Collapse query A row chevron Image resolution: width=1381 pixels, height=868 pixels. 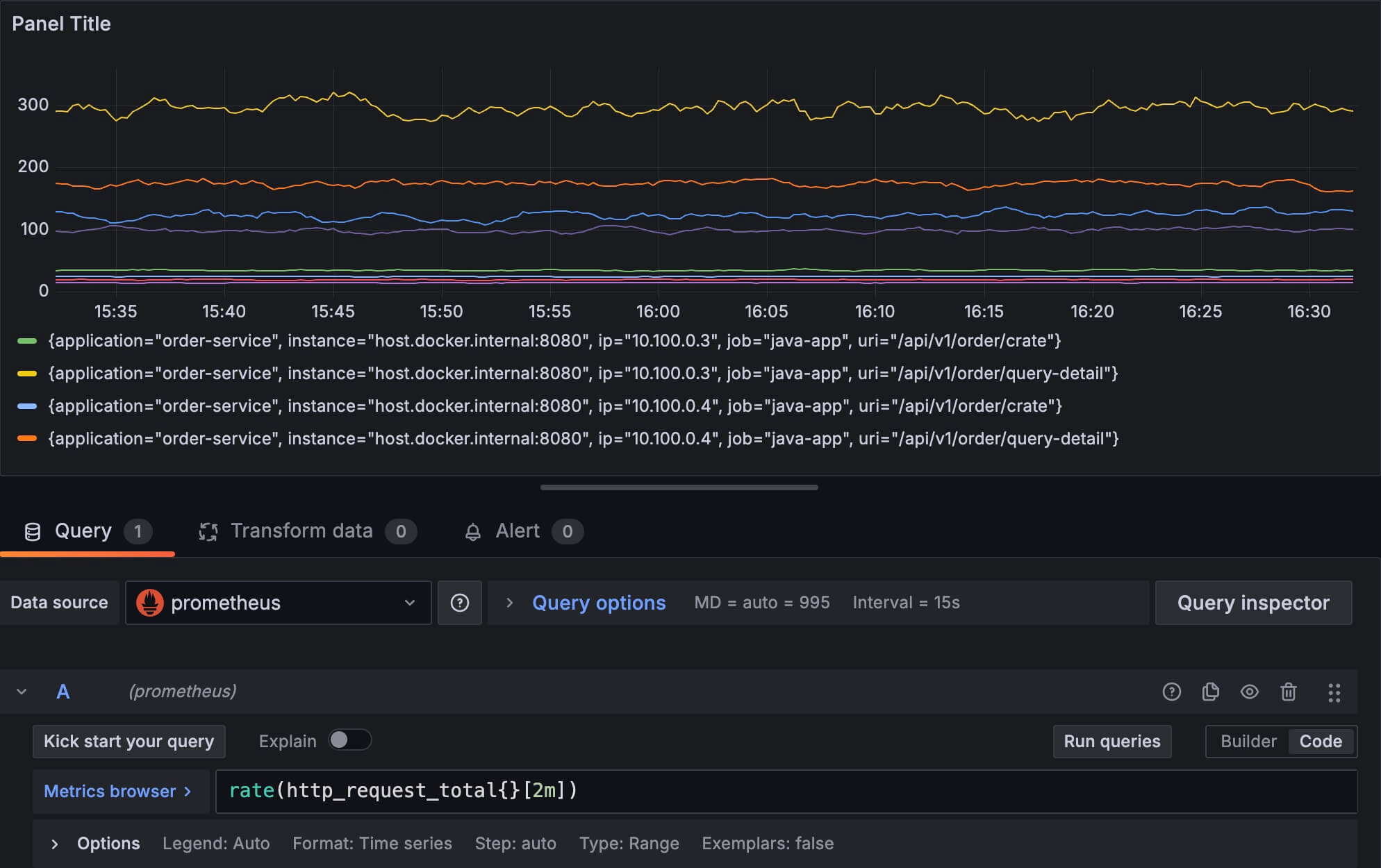click(22, 692)
